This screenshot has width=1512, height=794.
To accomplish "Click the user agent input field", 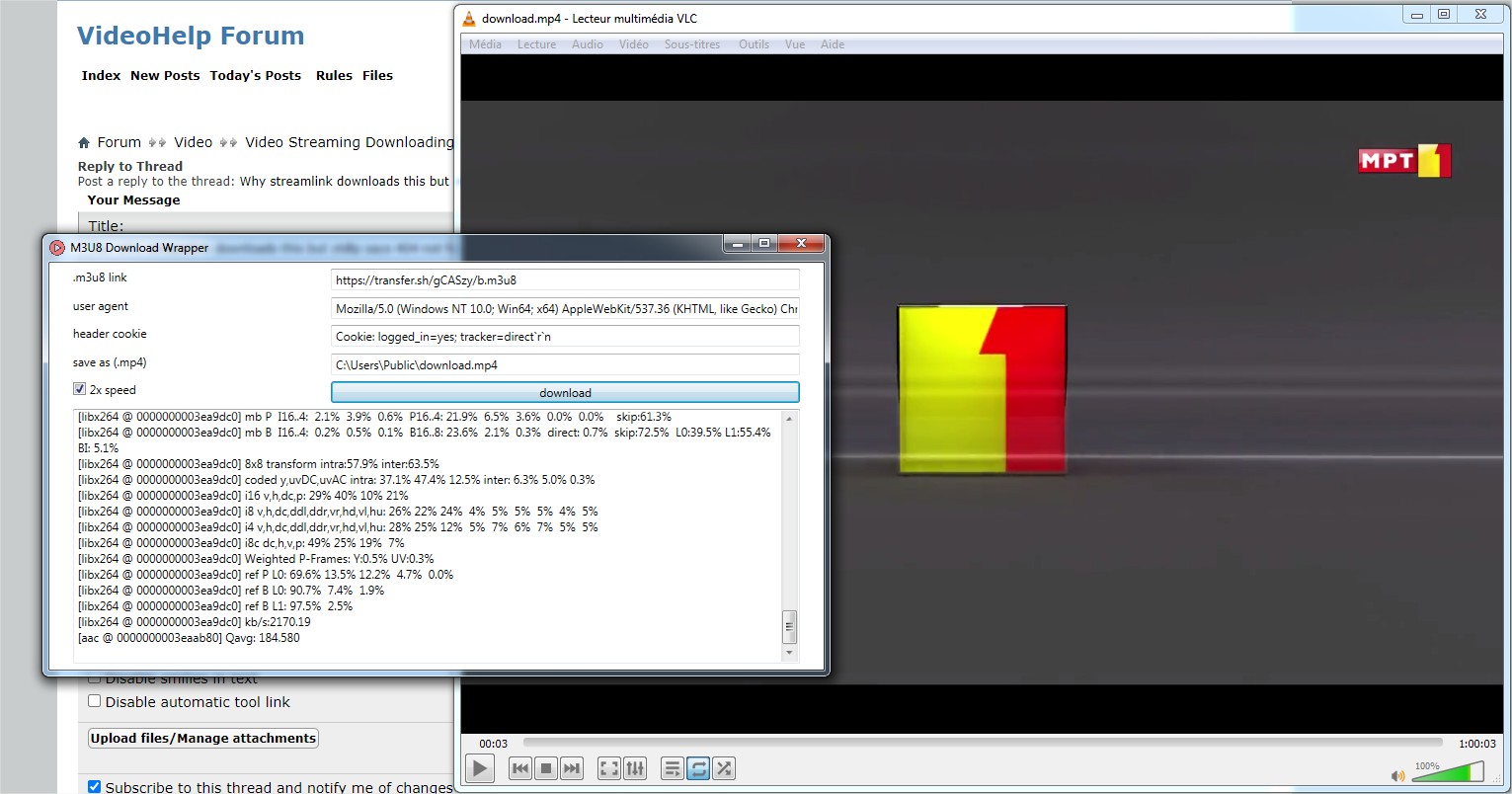I will pos(565,309).
